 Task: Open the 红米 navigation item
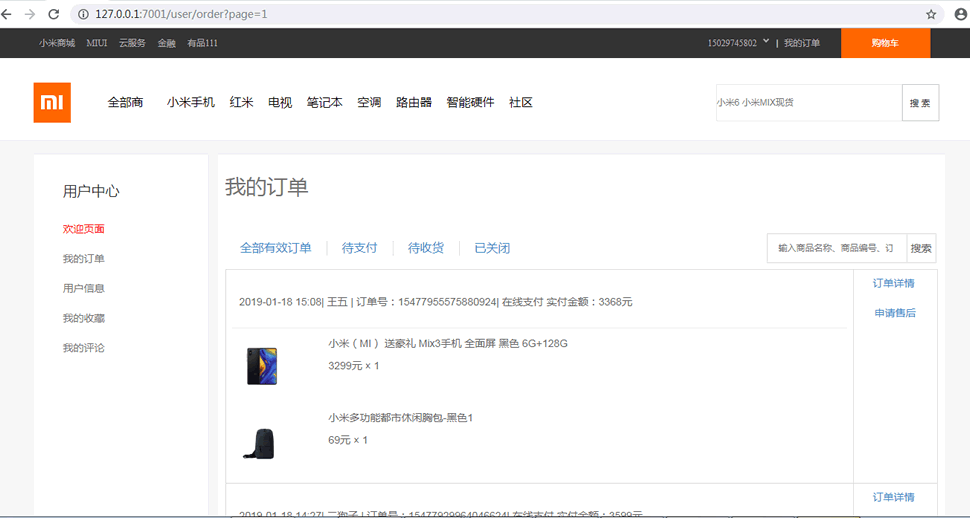tap(242, 103)
